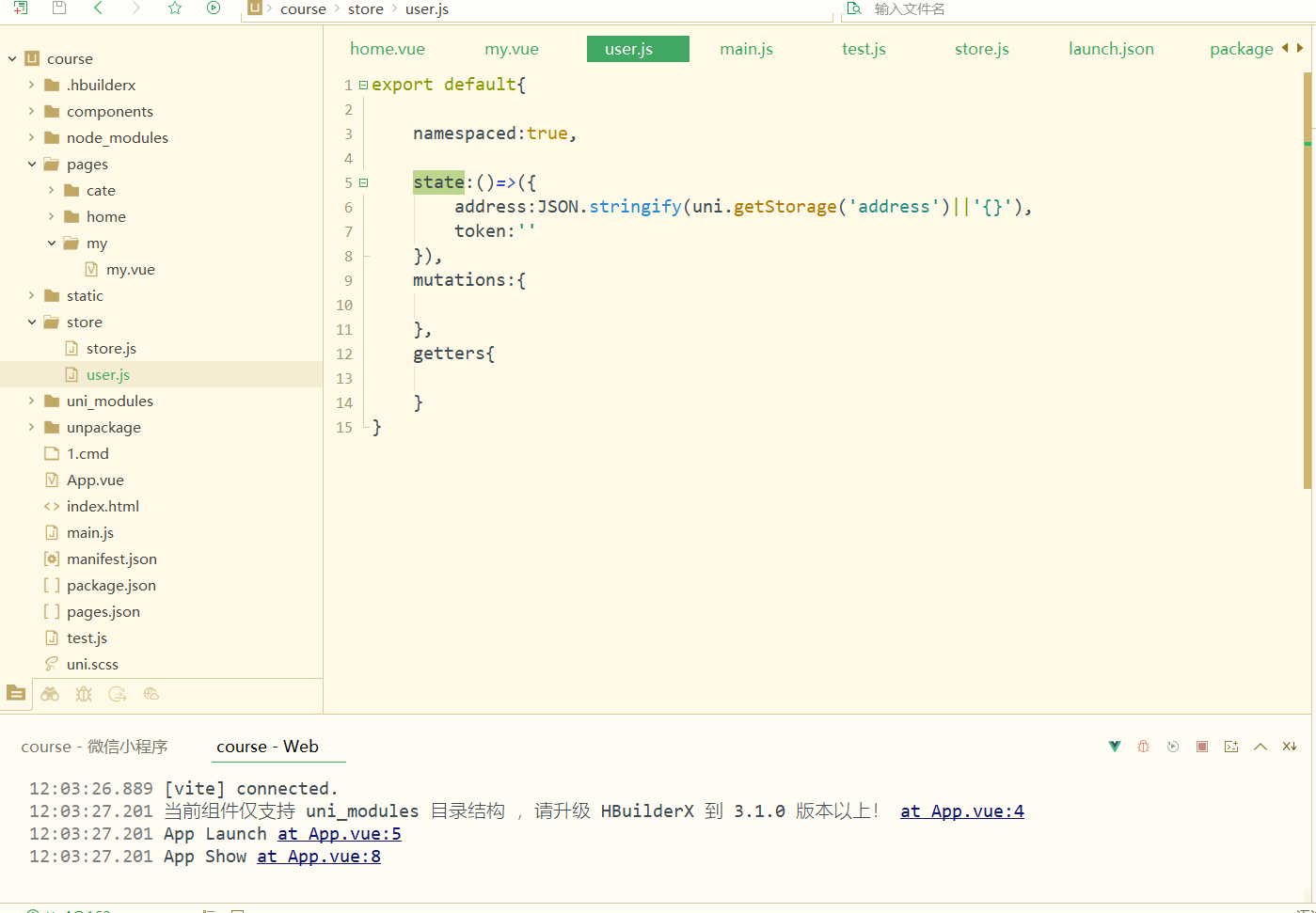1316x913 pixels.
Task: Click the clear and scroll X-arrow icon
Action: (x=1290, y=747)
